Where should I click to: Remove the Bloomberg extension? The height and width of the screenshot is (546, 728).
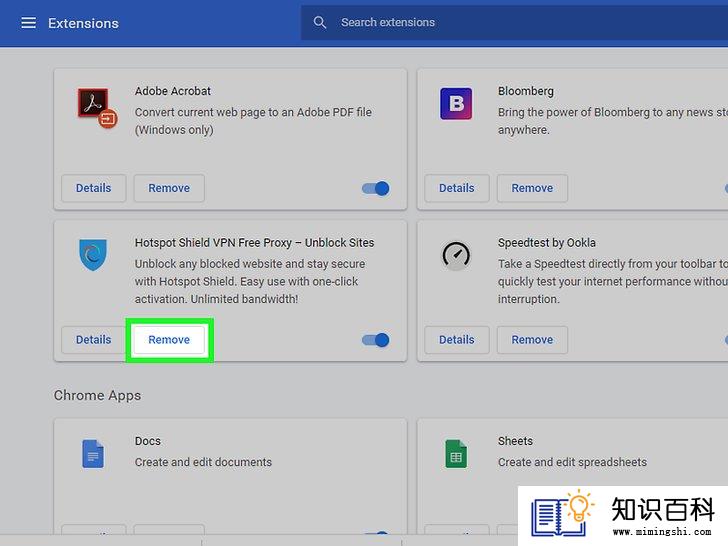coord(532,188)
